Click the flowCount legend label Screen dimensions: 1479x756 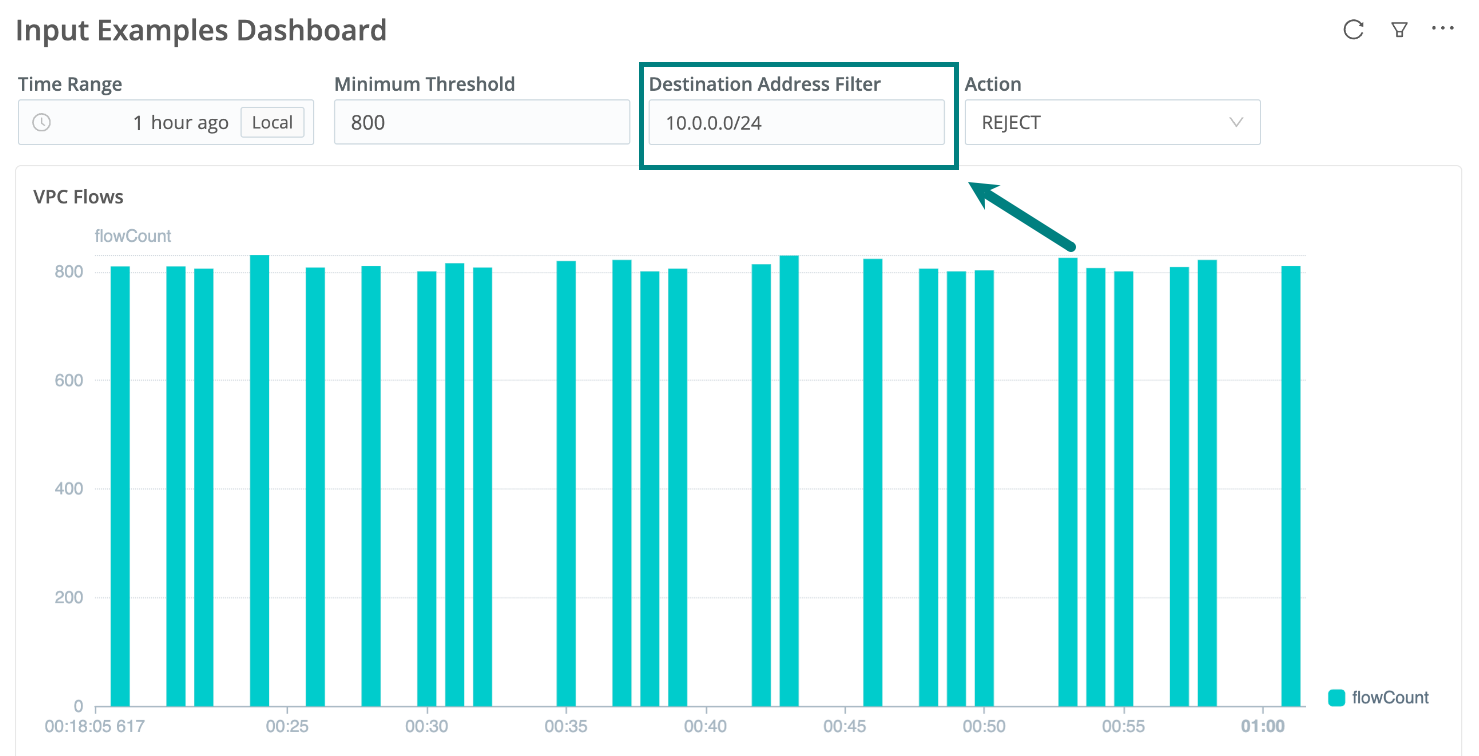[1390, 698]
